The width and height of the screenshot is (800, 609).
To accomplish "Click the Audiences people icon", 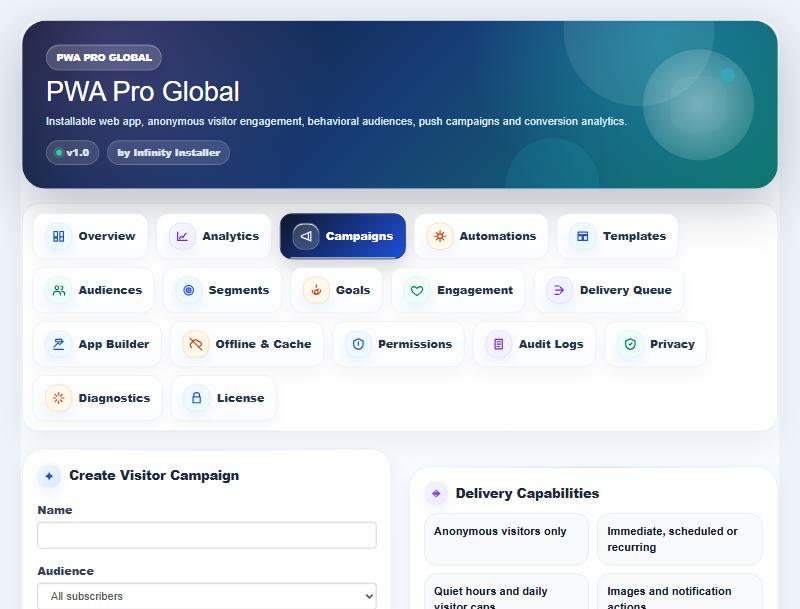I will point(59,290).
